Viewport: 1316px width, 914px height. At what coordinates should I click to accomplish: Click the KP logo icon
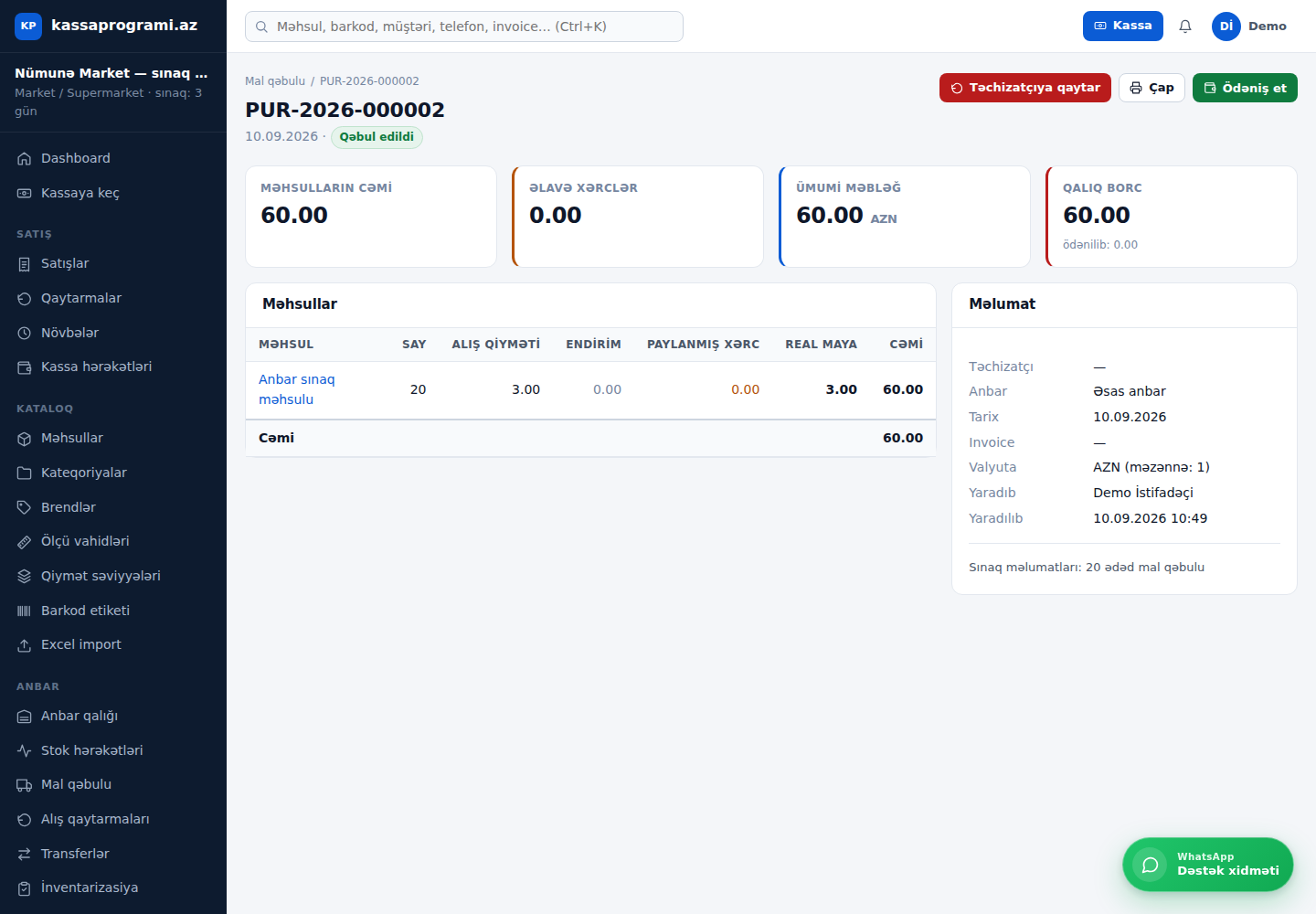click(28, 26)
